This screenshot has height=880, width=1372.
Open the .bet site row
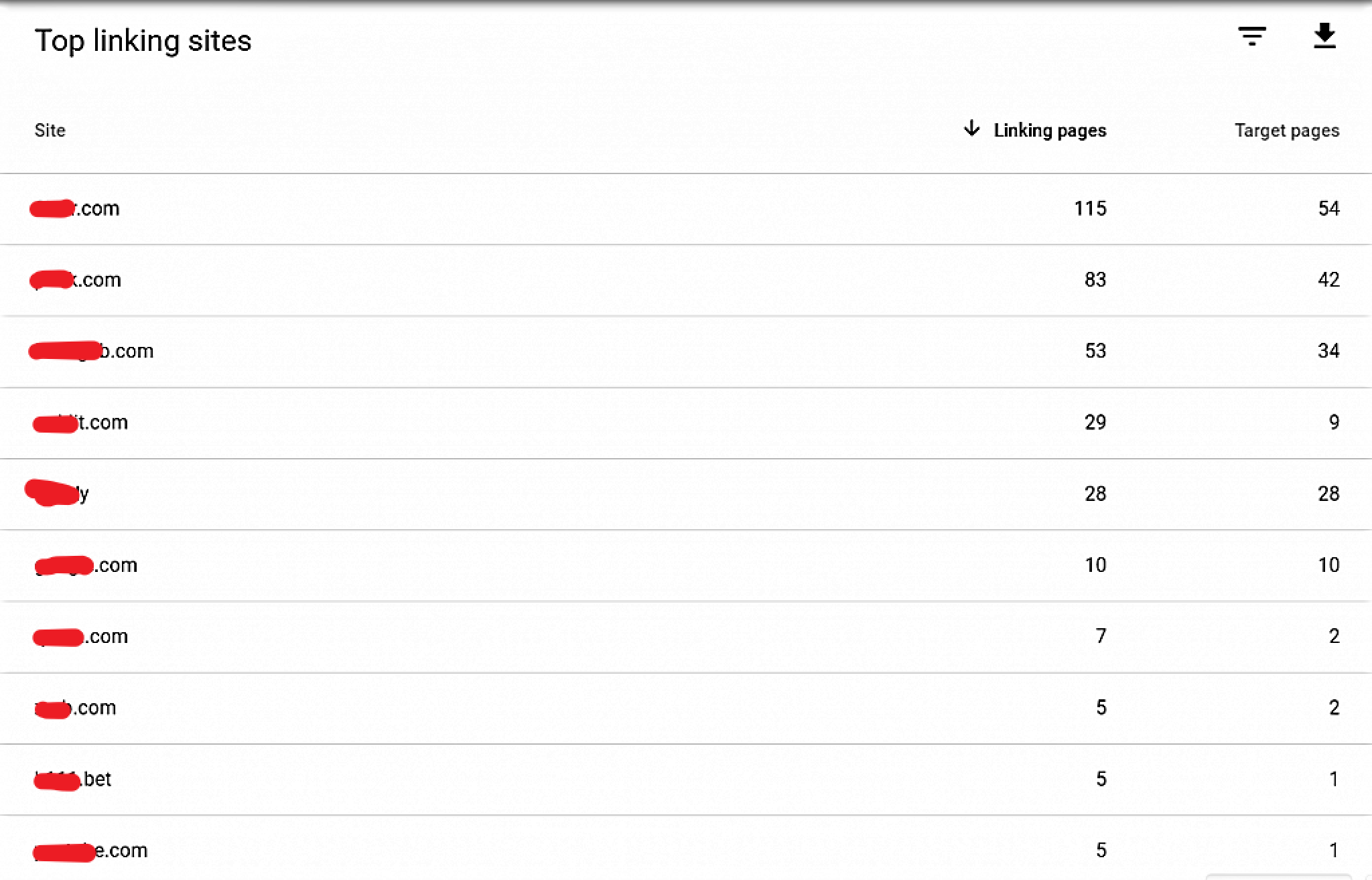point(686,780)
